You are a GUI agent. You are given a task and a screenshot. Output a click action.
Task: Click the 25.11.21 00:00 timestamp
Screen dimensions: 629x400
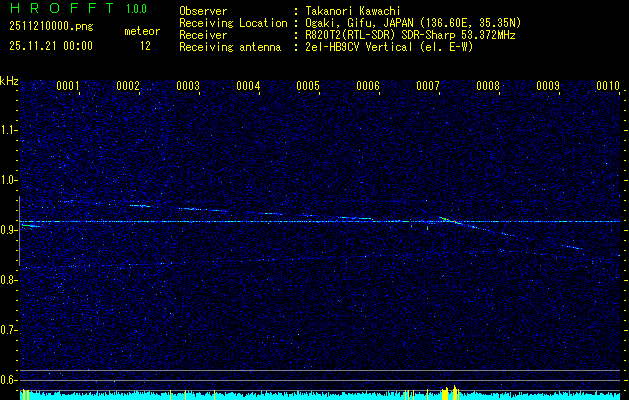(50, 46)
